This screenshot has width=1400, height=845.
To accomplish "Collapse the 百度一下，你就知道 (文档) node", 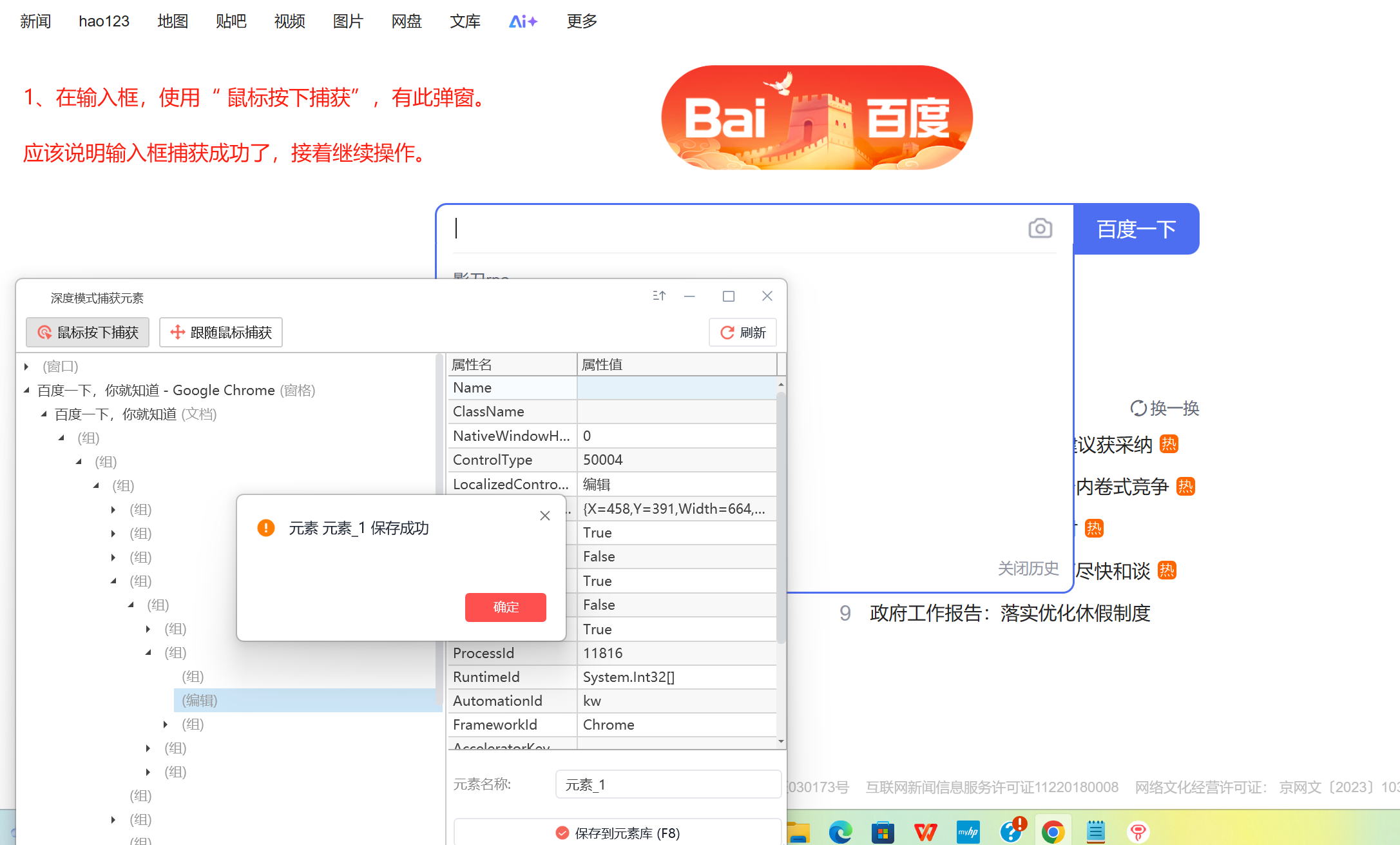I will (x=44, y=414).
